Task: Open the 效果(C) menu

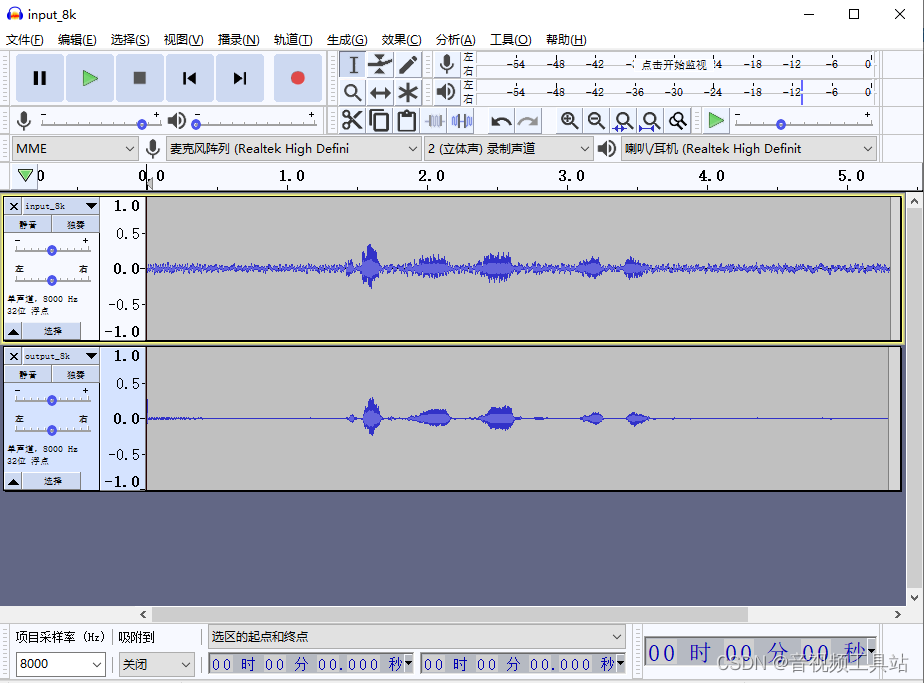Action: coord(401,40)
